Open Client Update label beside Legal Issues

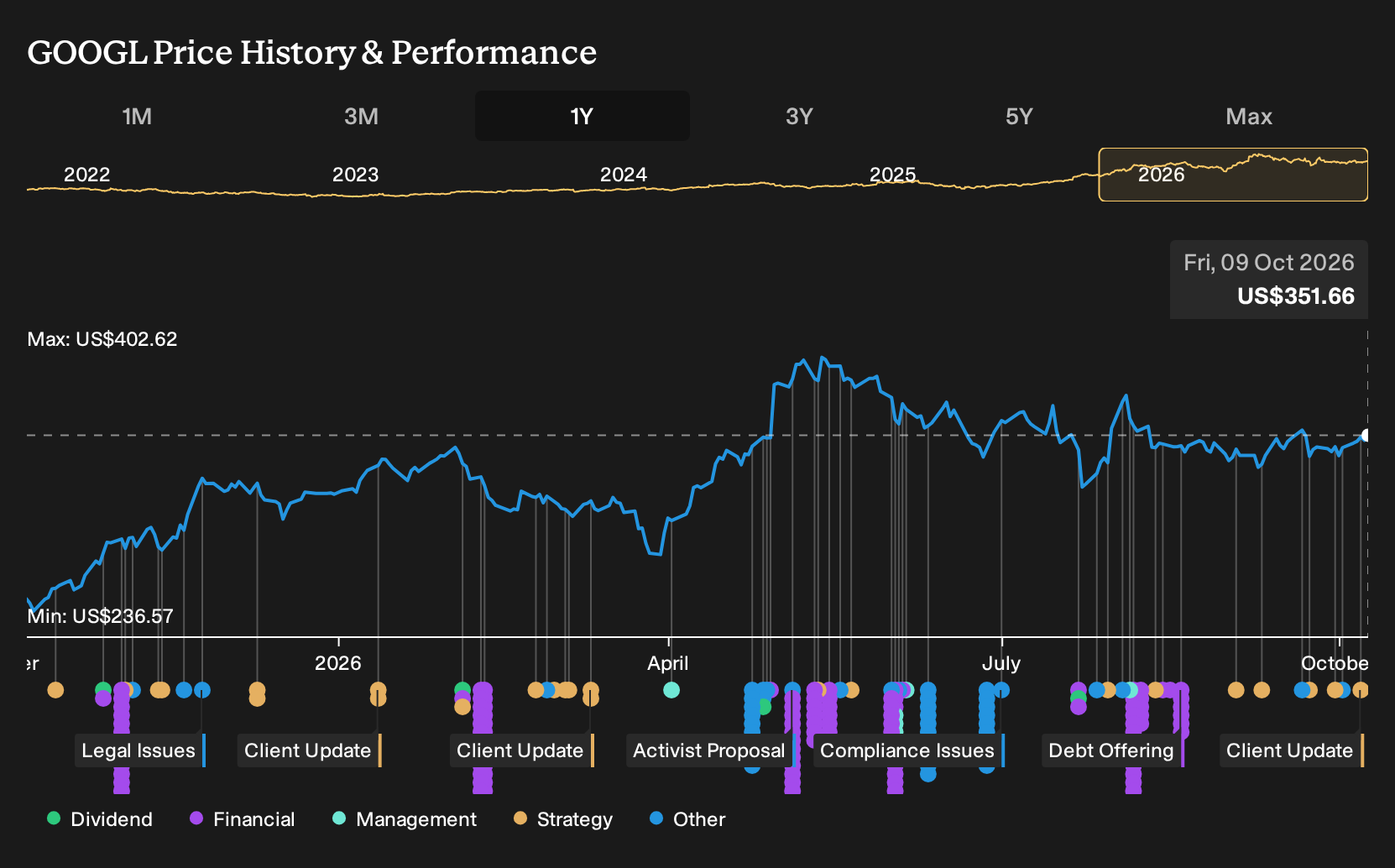(309, 750)
